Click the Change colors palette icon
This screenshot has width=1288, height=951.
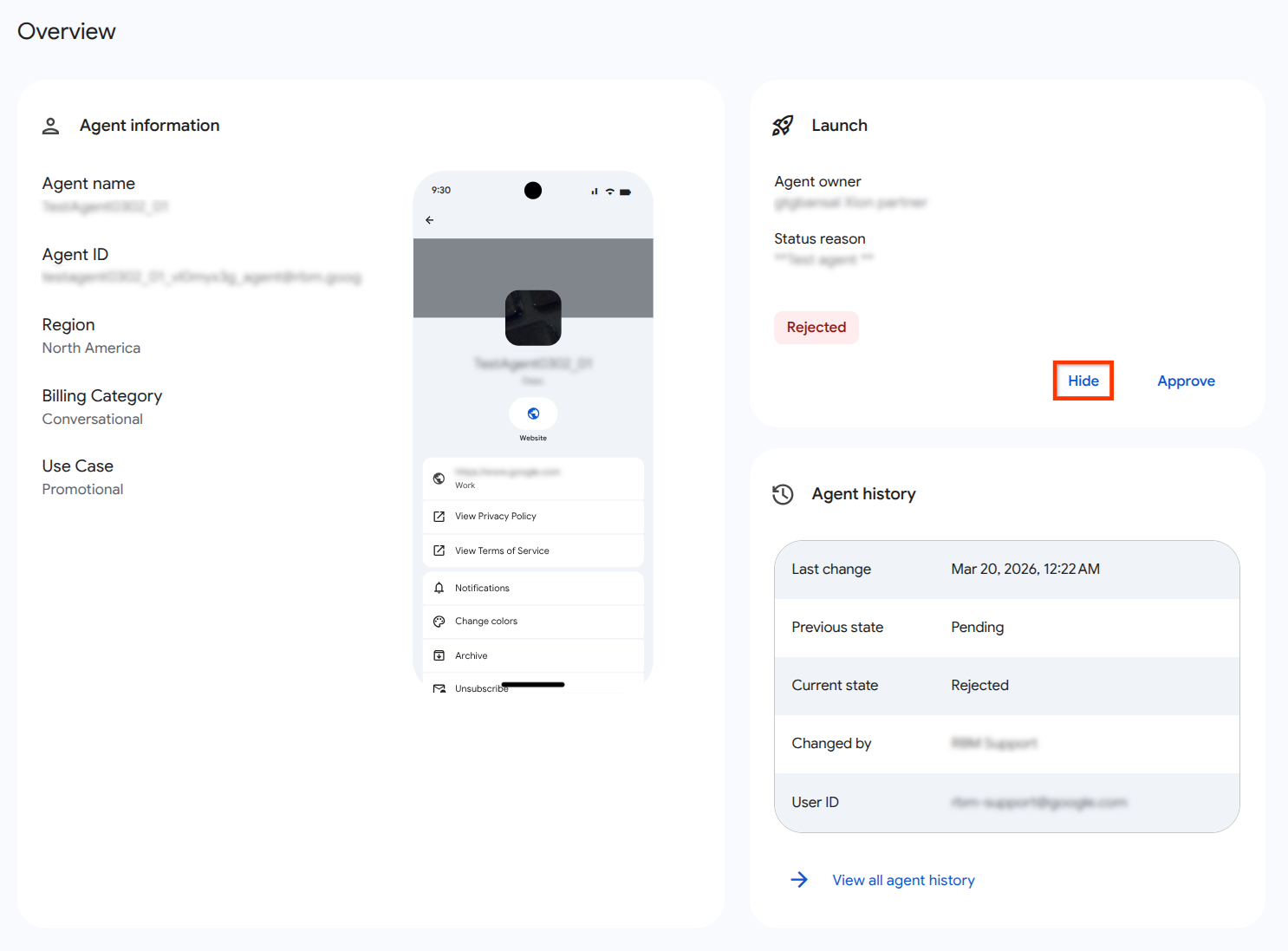click(x=439, y=621)
